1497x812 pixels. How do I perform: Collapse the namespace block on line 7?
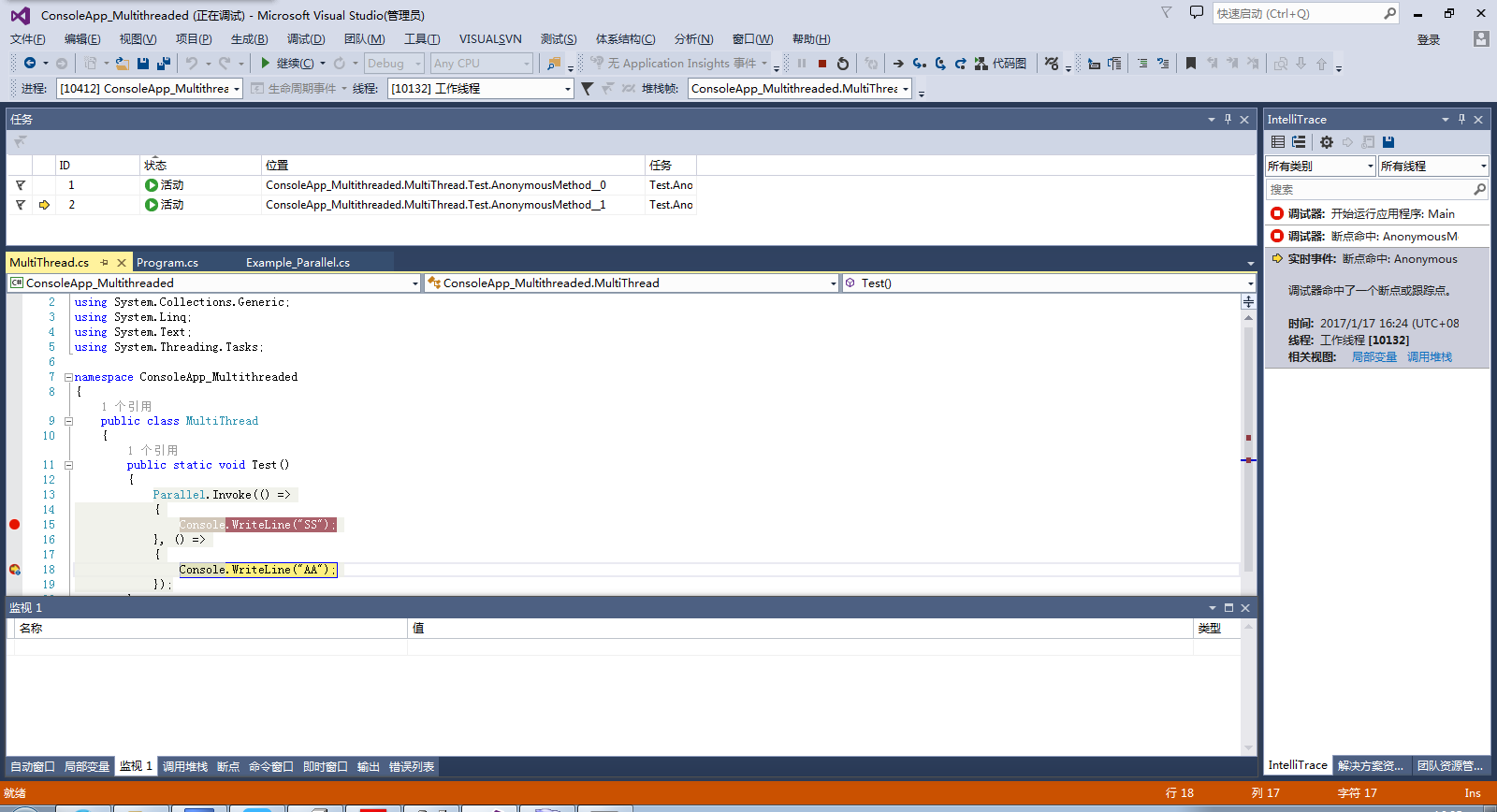pos(68,377)
